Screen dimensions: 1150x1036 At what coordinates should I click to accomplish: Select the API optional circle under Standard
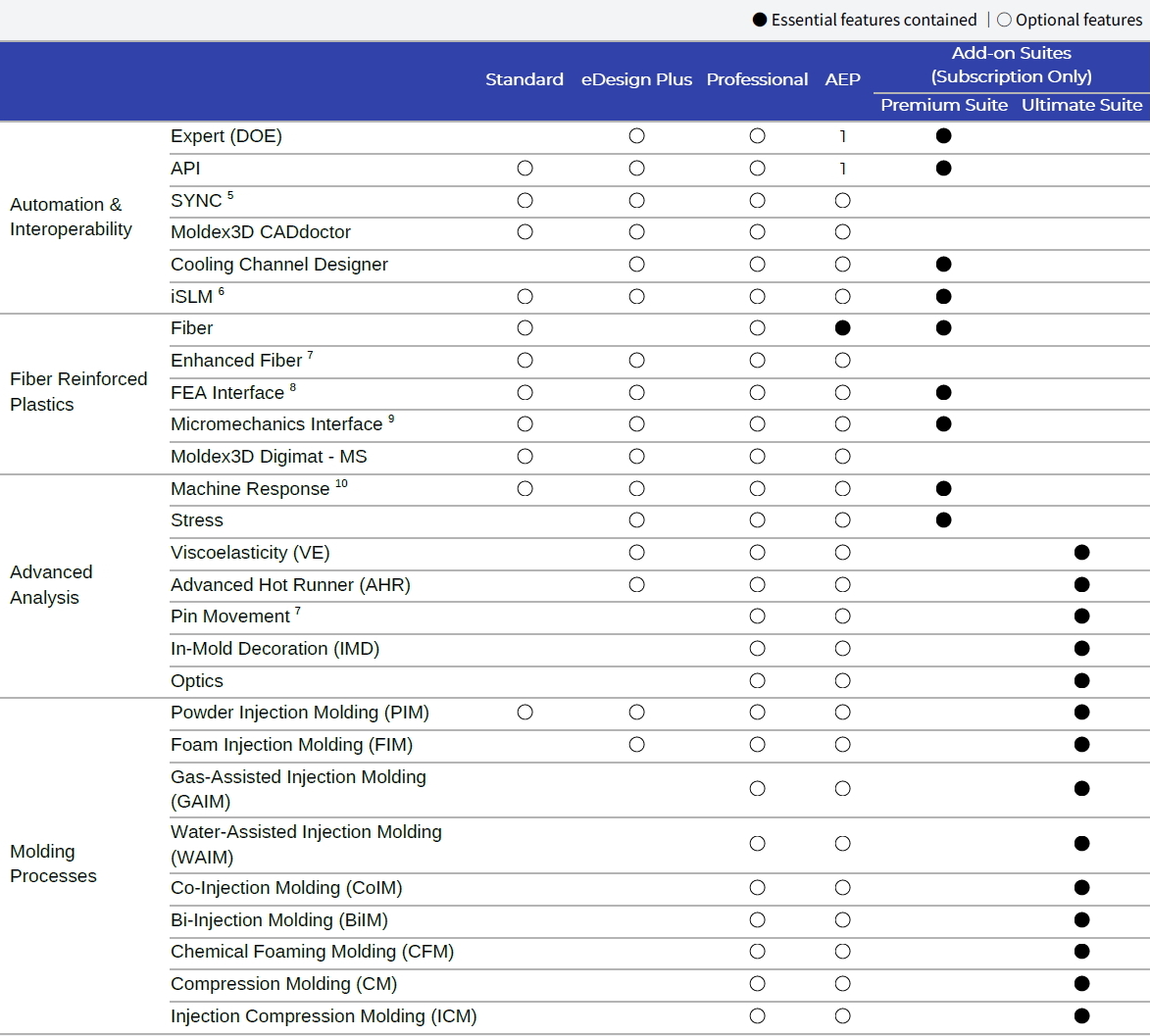tap(525, 169)
